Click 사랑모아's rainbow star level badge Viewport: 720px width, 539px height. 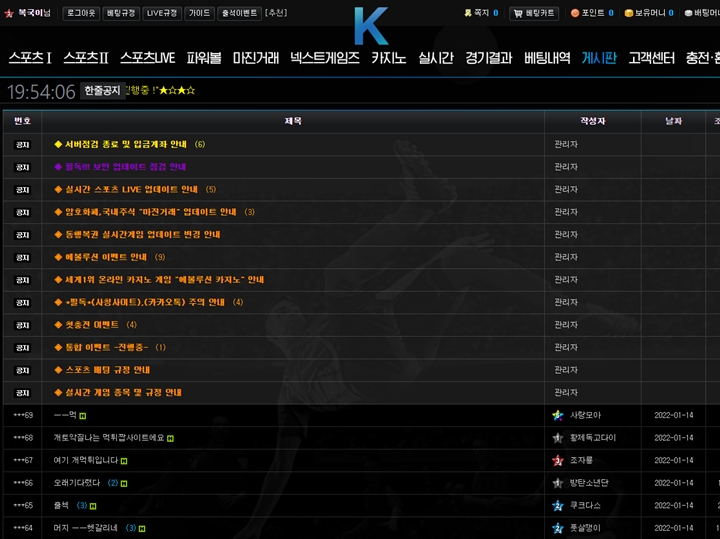point(557,415)
